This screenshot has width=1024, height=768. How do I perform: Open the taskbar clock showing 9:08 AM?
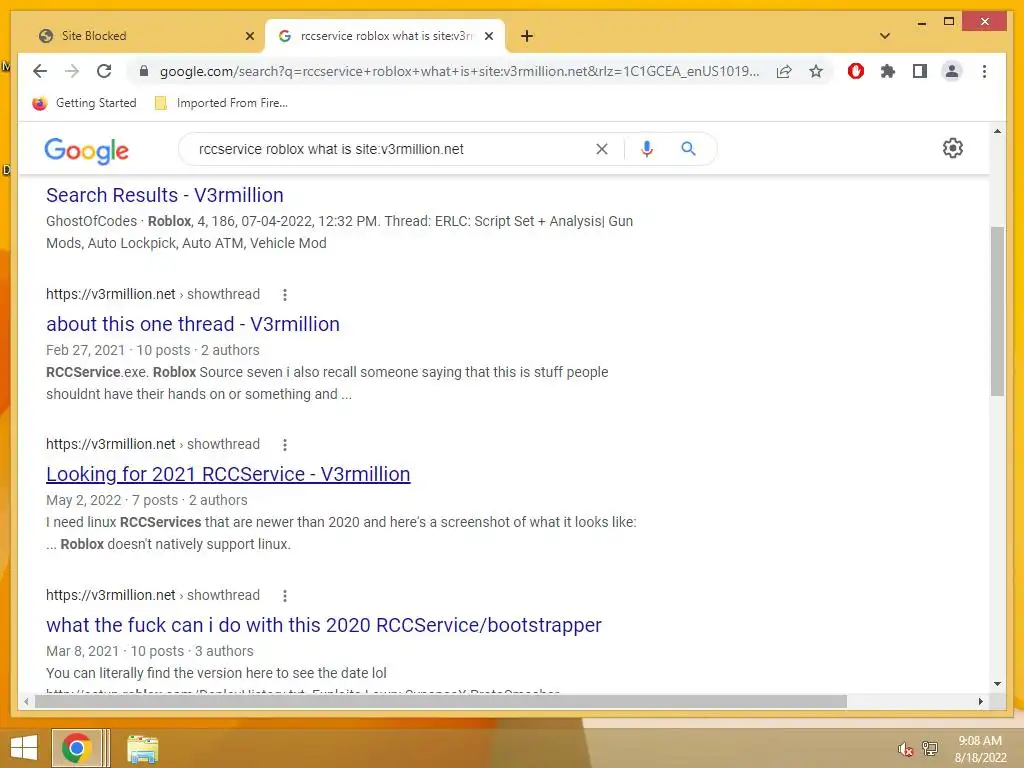980,749
